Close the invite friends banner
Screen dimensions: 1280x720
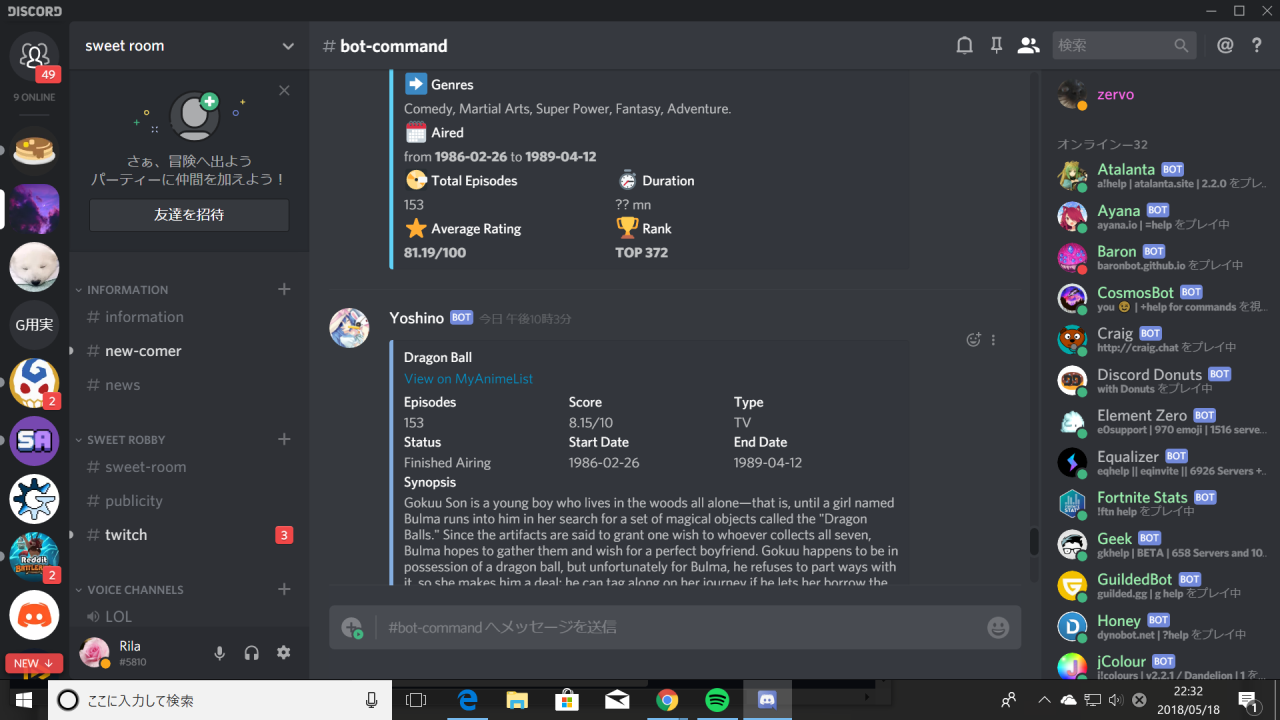coord(284,90)
